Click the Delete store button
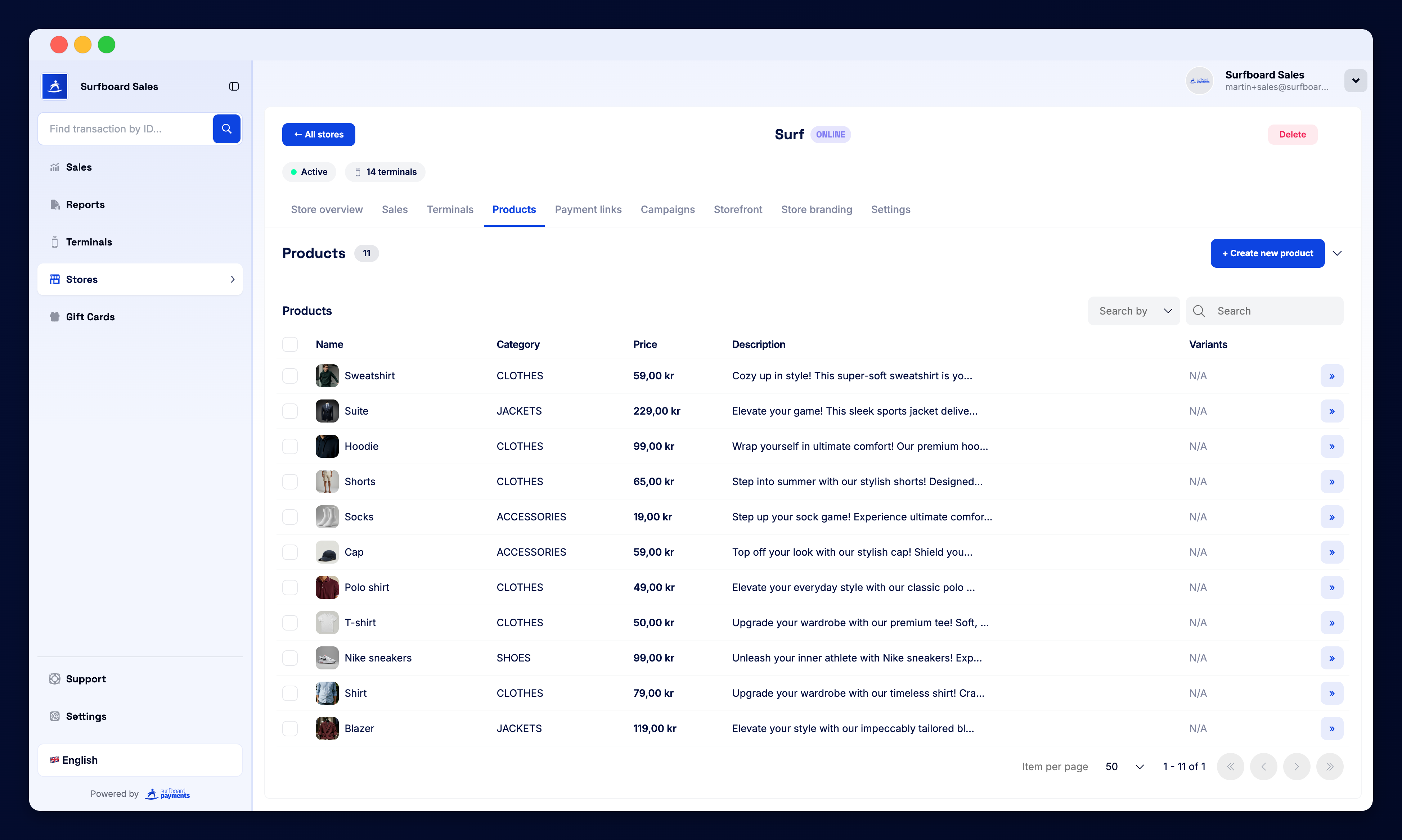Screen dimensions: 1402x840 click(1292, 134)
